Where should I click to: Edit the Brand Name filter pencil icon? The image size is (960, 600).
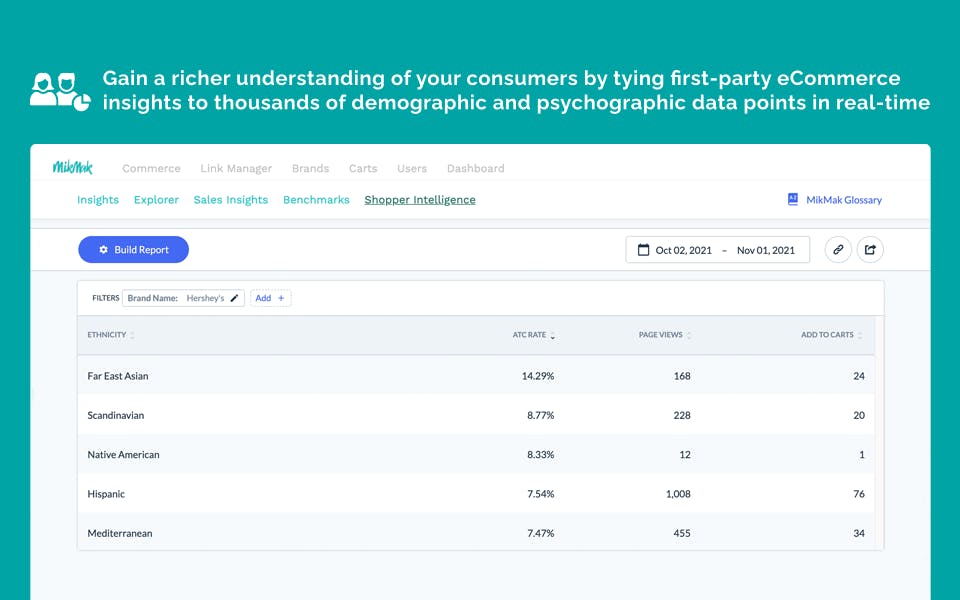click(x=235, y=298)
